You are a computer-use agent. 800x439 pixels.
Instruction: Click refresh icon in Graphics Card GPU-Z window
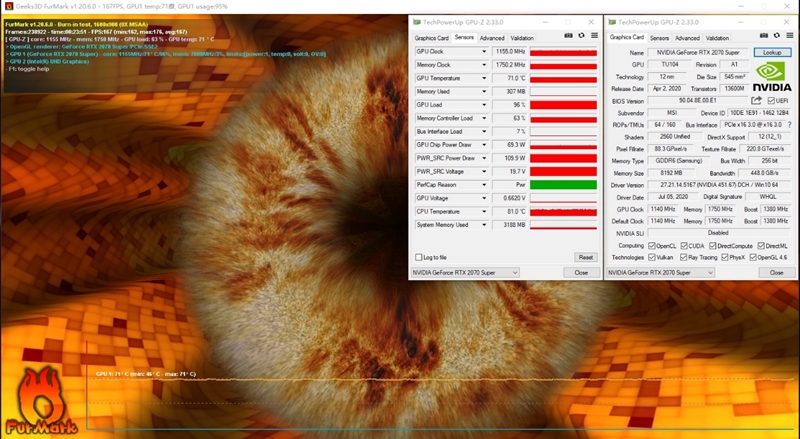777,36
